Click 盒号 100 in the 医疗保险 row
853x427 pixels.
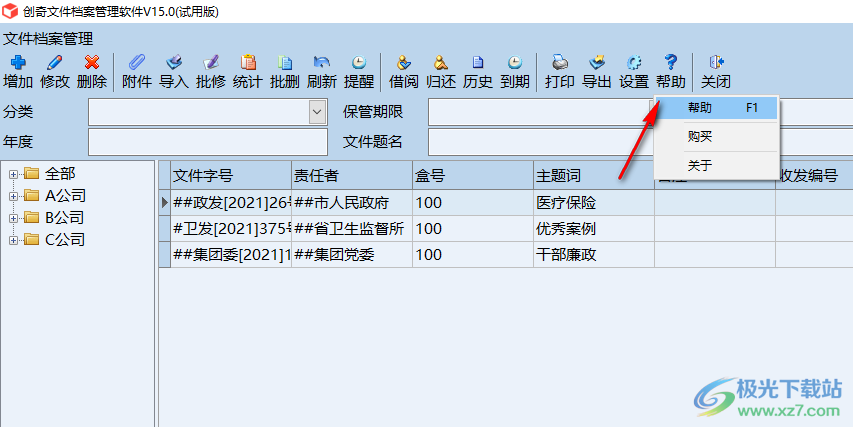coord(473,203)
